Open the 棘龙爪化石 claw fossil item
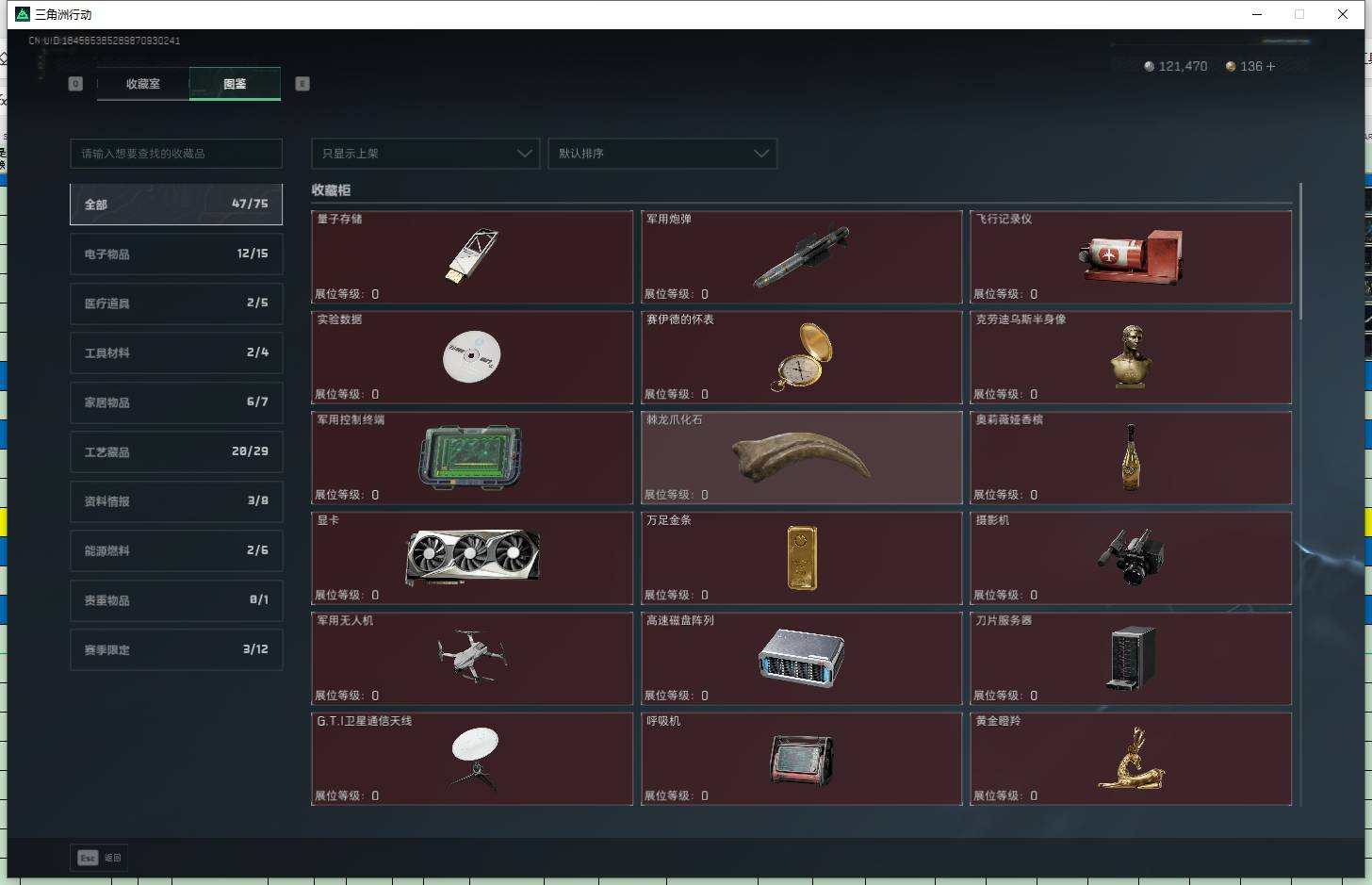The width and height of the screenshot is (1372, 885). (801, 457)
